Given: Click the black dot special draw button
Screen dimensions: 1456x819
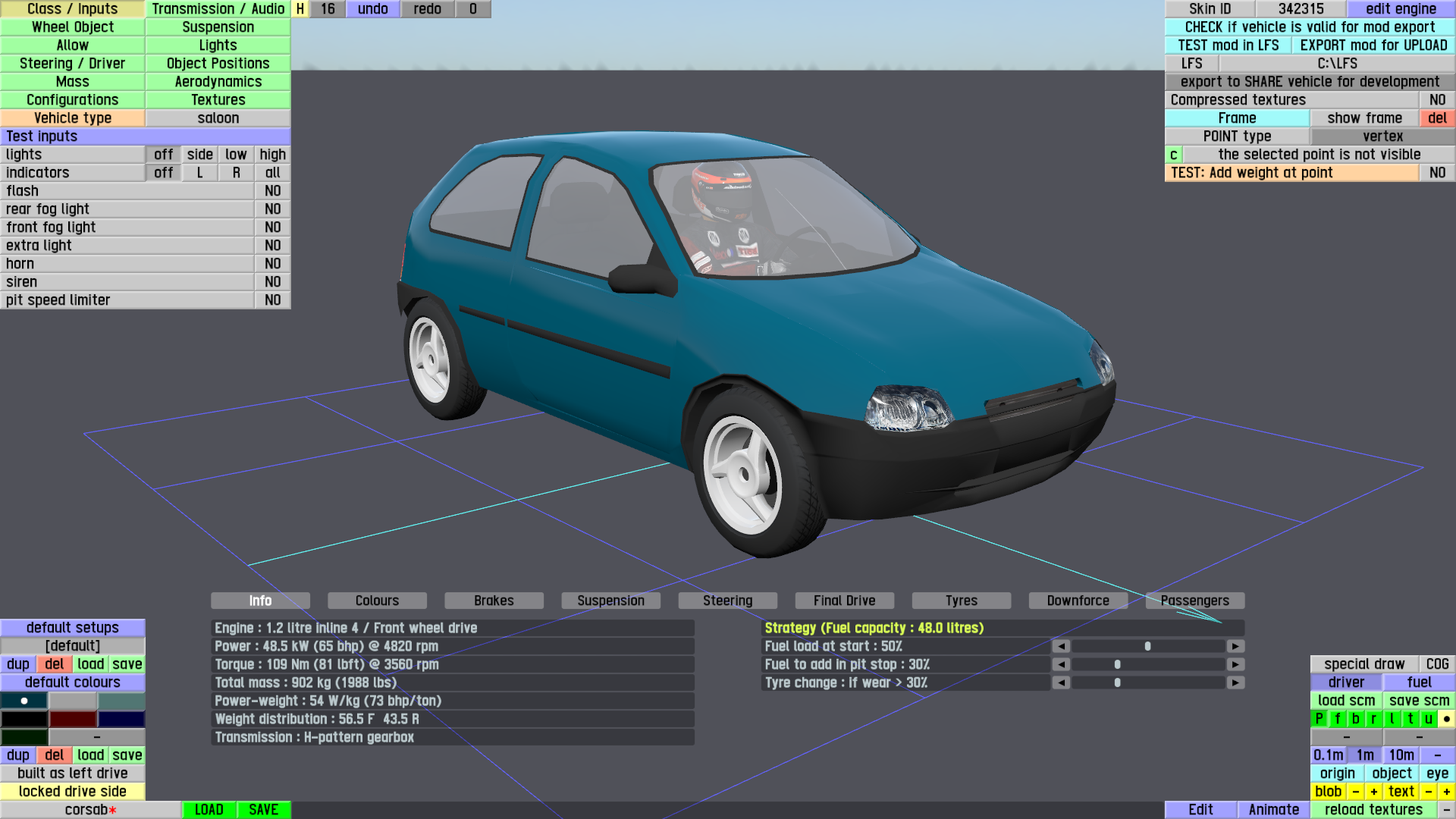Looking at the screenshot, I should coord(1446,719).
